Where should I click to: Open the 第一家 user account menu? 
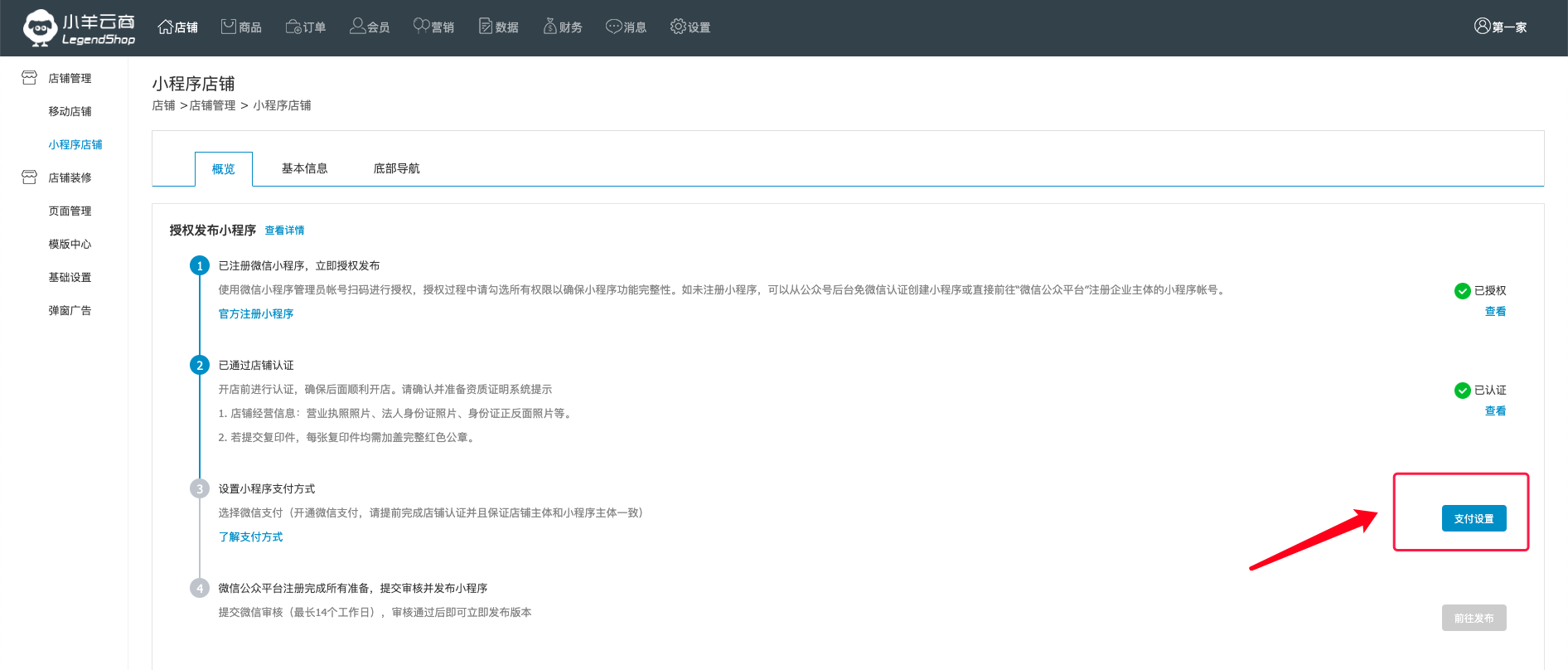tap(1500, 27)
